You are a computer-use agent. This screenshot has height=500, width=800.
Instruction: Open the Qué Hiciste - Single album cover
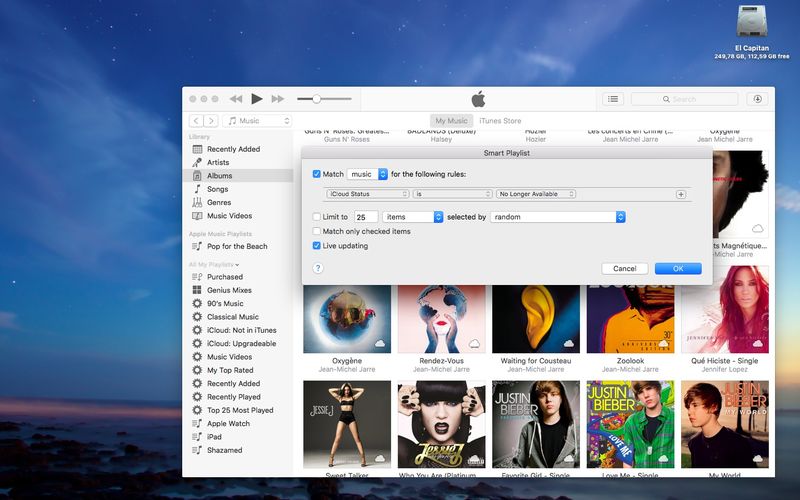(x=724, y=309)
